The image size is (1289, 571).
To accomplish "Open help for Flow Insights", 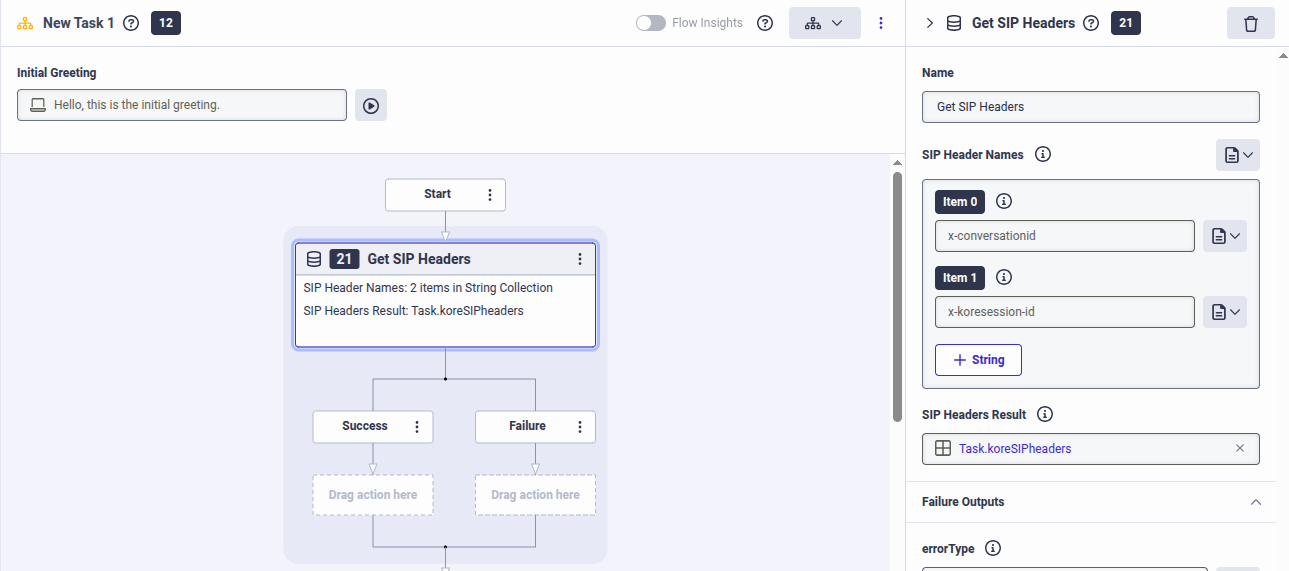I will click(765, 23).
